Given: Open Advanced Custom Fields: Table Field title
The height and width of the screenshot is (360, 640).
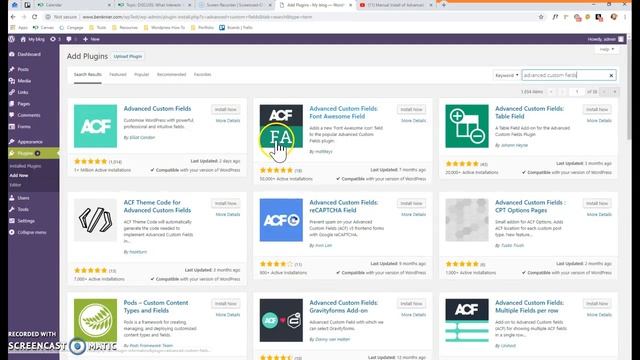Looking at the screenshot, I should (529, 113).
